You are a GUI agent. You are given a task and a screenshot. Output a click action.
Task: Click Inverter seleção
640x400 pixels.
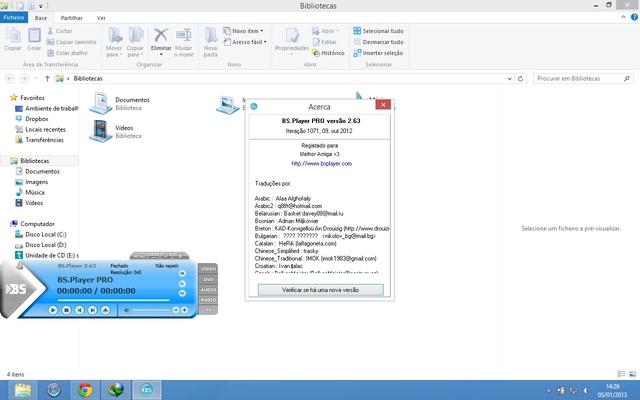pos(378,53)
